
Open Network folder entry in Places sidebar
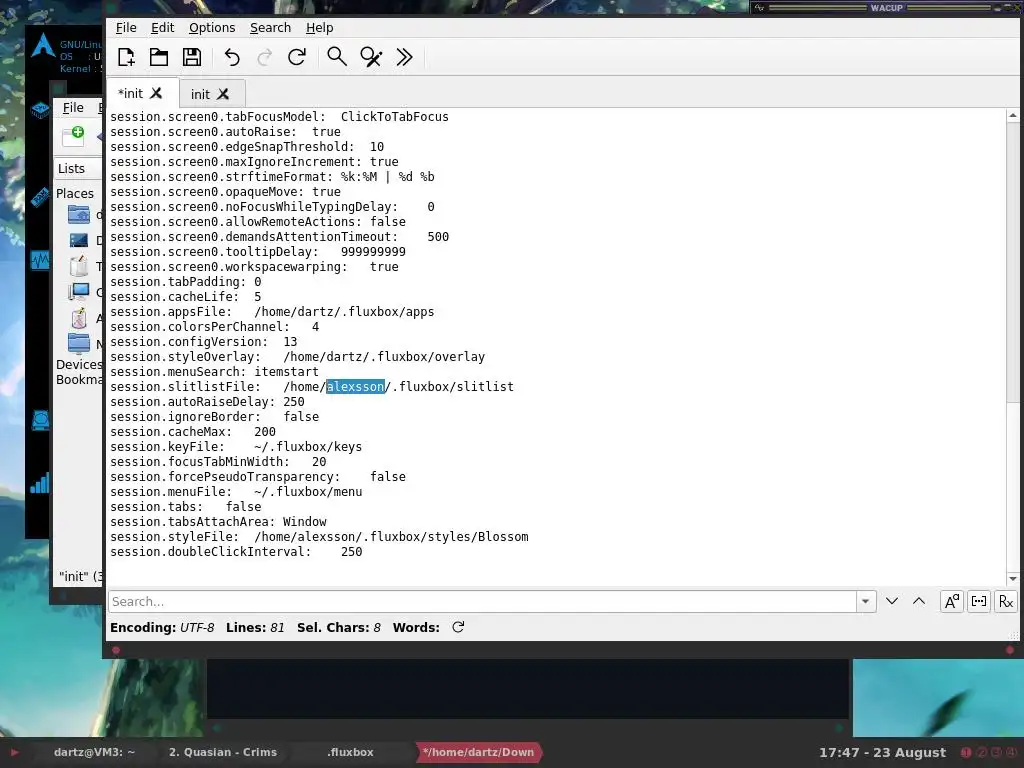click(80, 344)
